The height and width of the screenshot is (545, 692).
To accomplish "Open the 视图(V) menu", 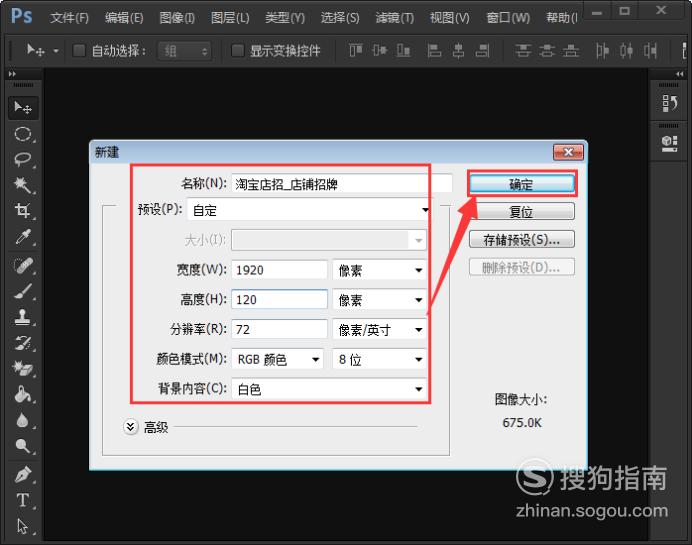I will tap(450, 18).
